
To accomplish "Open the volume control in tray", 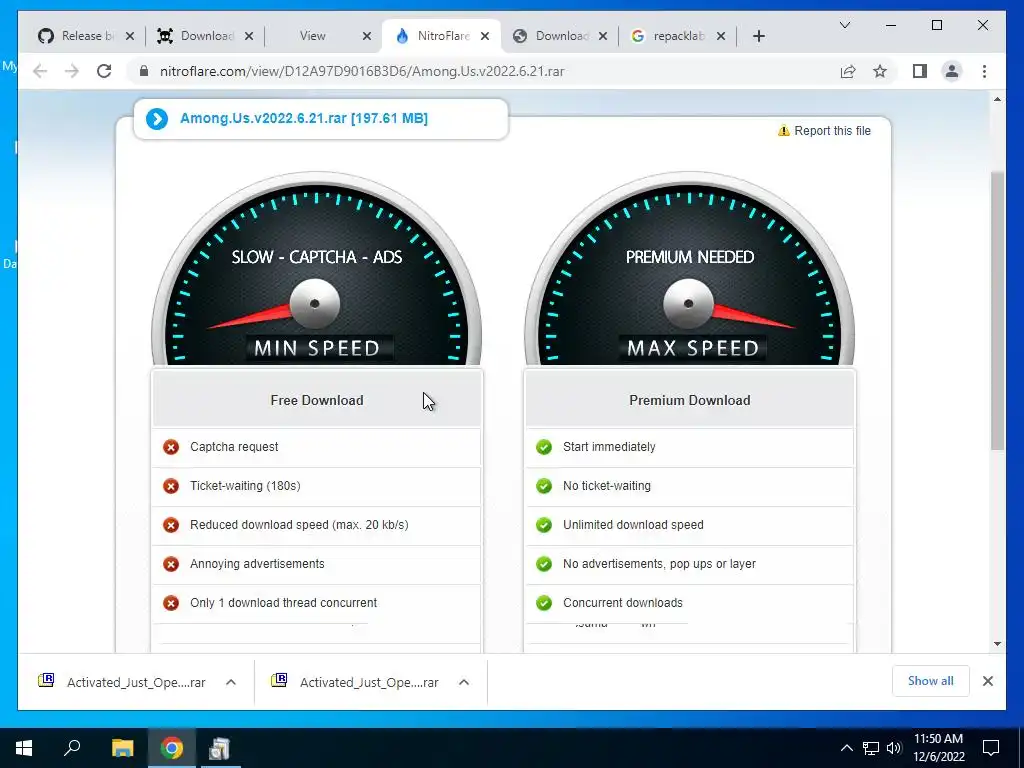I will coord(894,748).
